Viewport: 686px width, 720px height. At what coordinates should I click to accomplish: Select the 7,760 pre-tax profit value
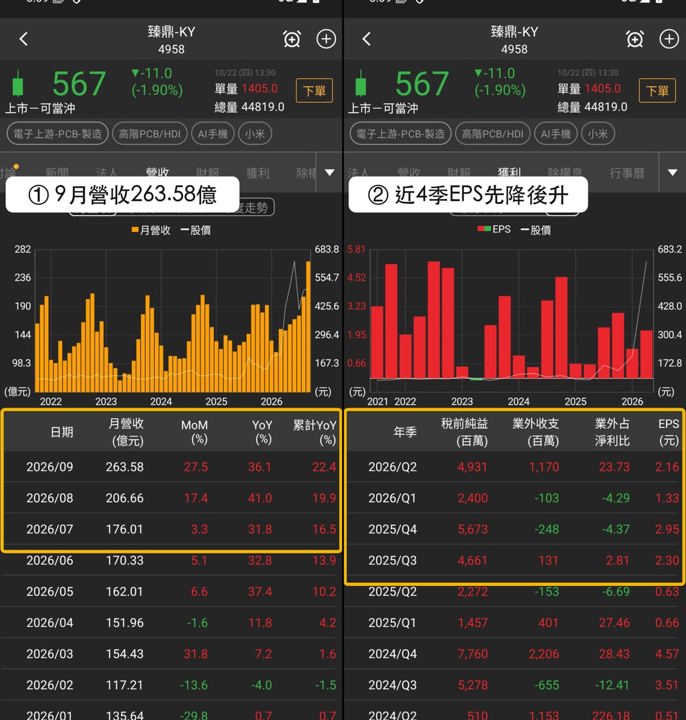click(472, 654)
